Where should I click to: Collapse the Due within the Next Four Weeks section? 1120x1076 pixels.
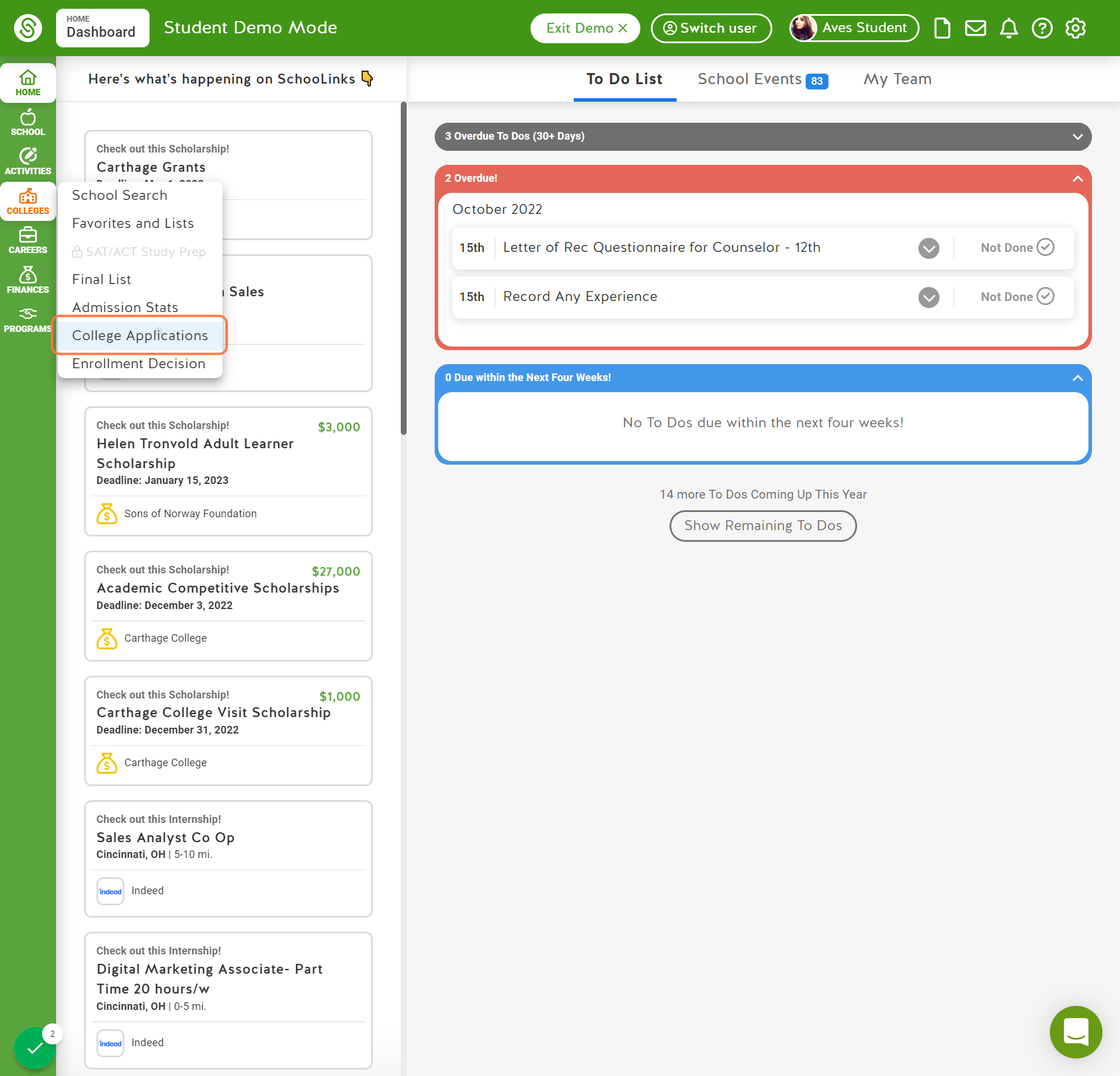click(x=1078, y=378)
